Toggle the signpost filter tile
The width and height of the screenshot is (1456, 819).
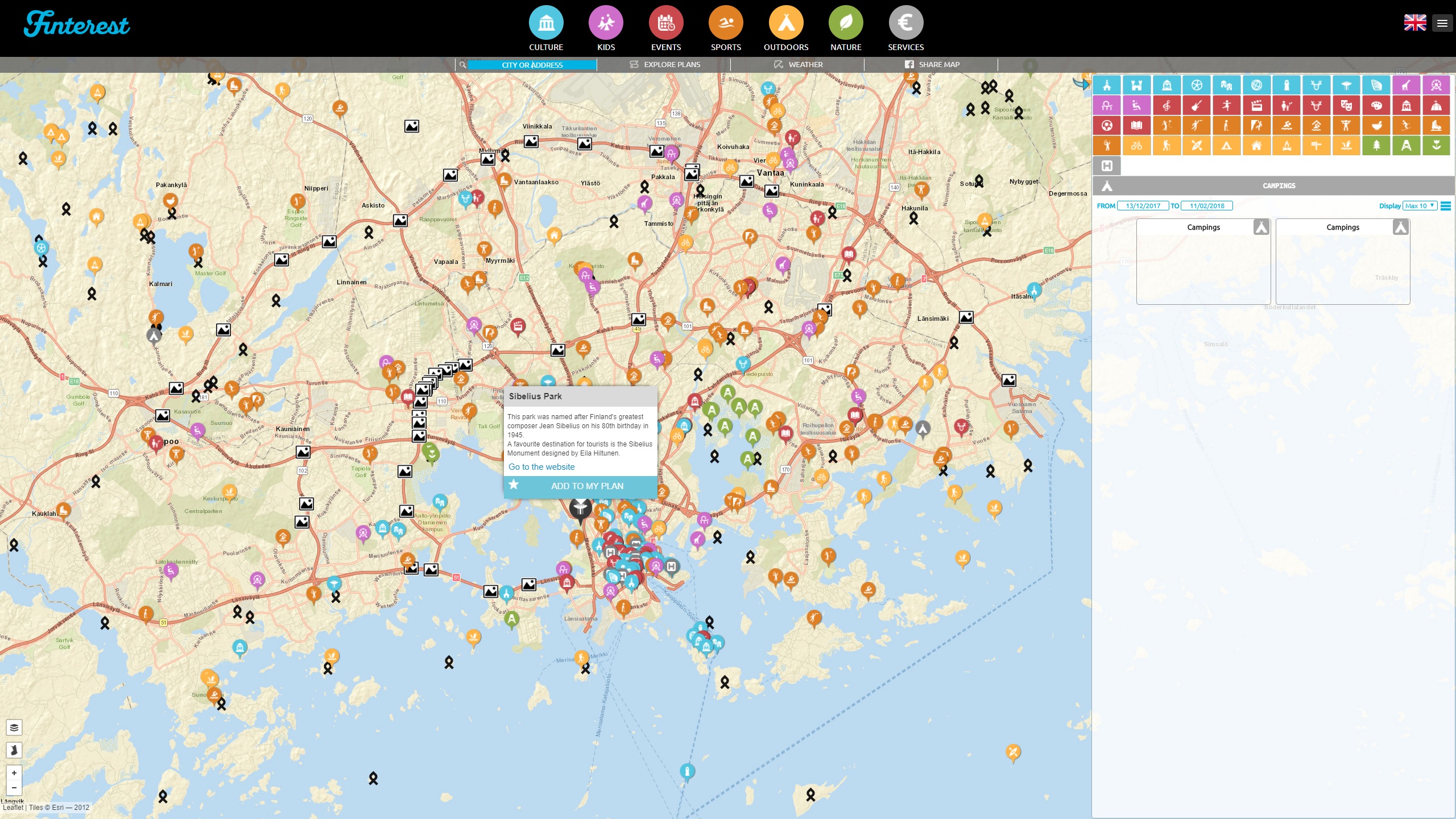coord(1317,146)
